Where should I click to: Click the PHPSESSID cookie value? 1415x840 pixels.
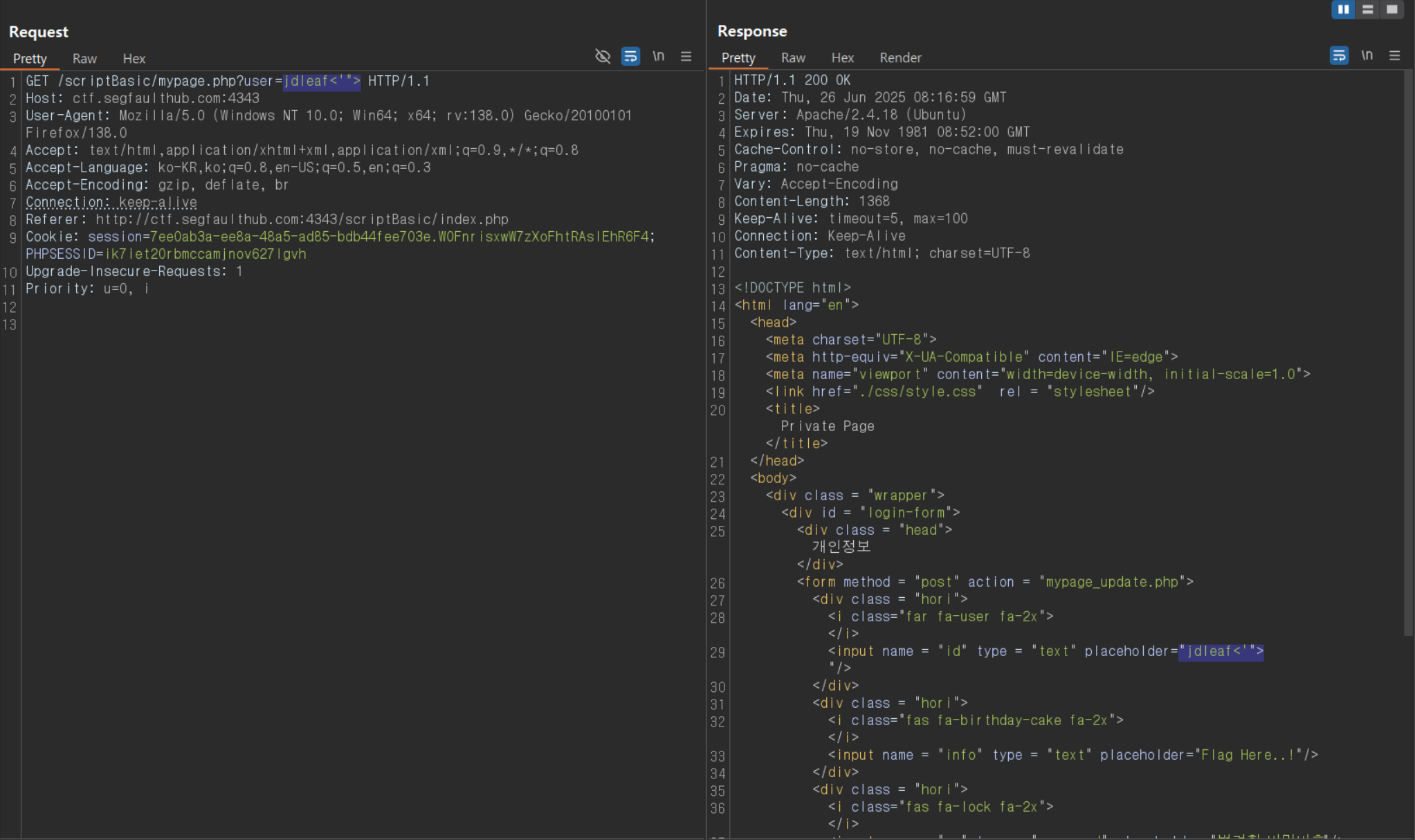pos(206,254)
